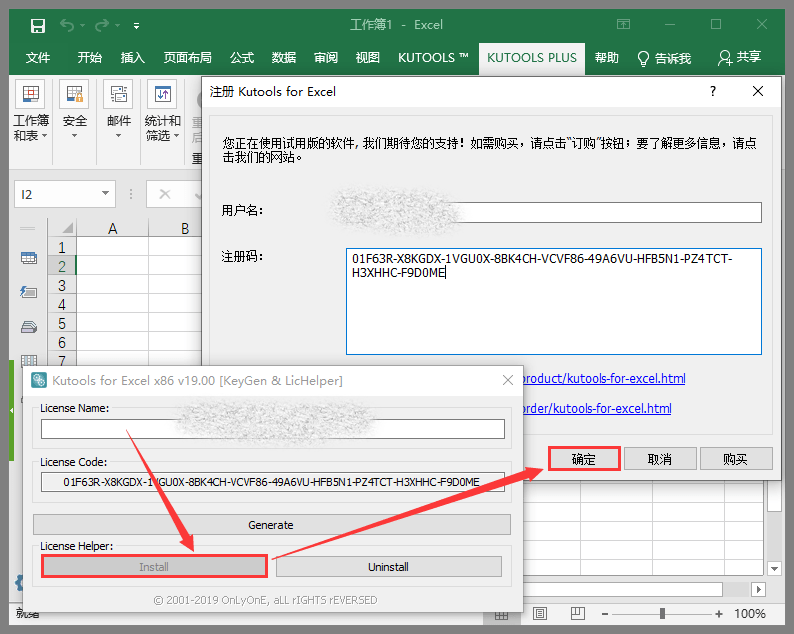Open the 统计和筛选 tool group
The height and width of the screenshot is (634, 794).
[x=163, y=111]
